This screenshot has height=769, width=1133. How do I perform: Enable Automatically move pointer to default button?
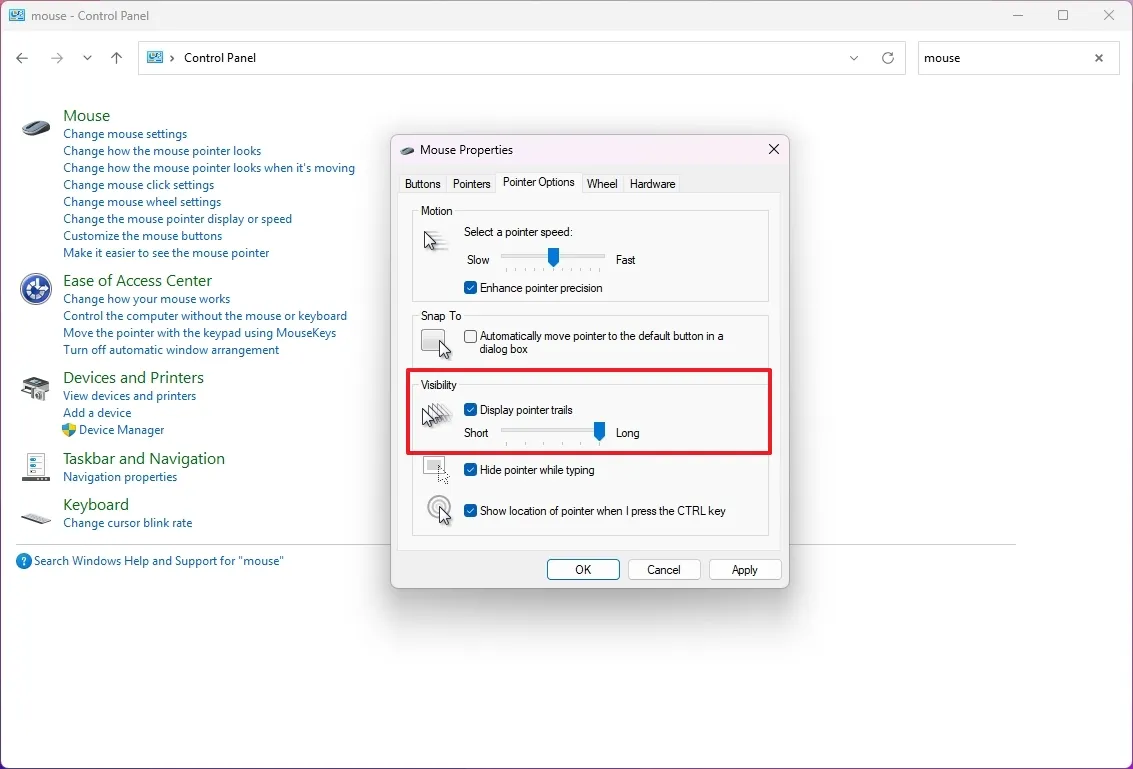click(470, 336)
